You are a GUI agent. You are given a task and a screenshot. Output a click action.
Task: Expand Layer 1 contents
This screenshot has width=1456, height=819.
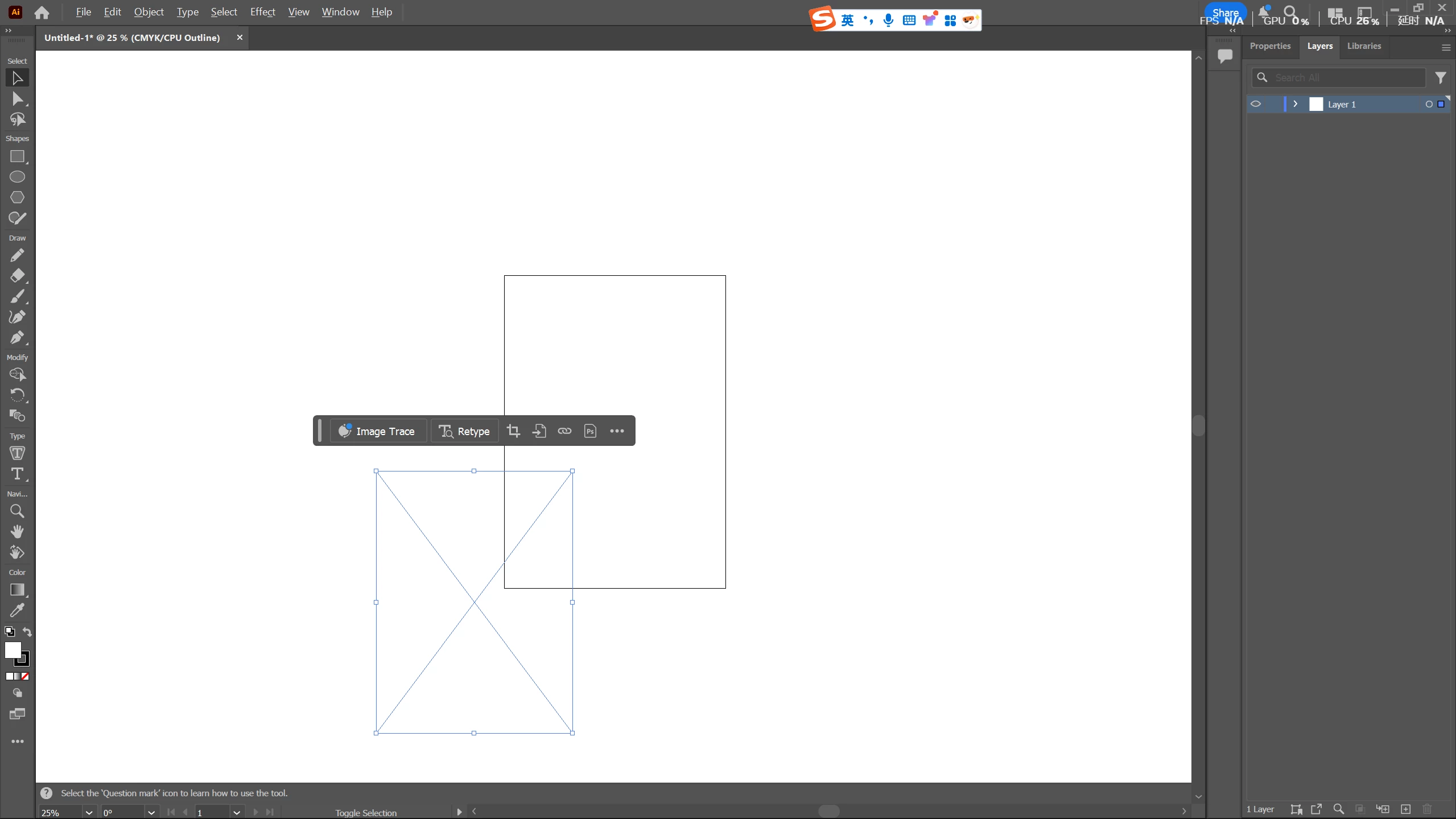tap(1296, 104)
